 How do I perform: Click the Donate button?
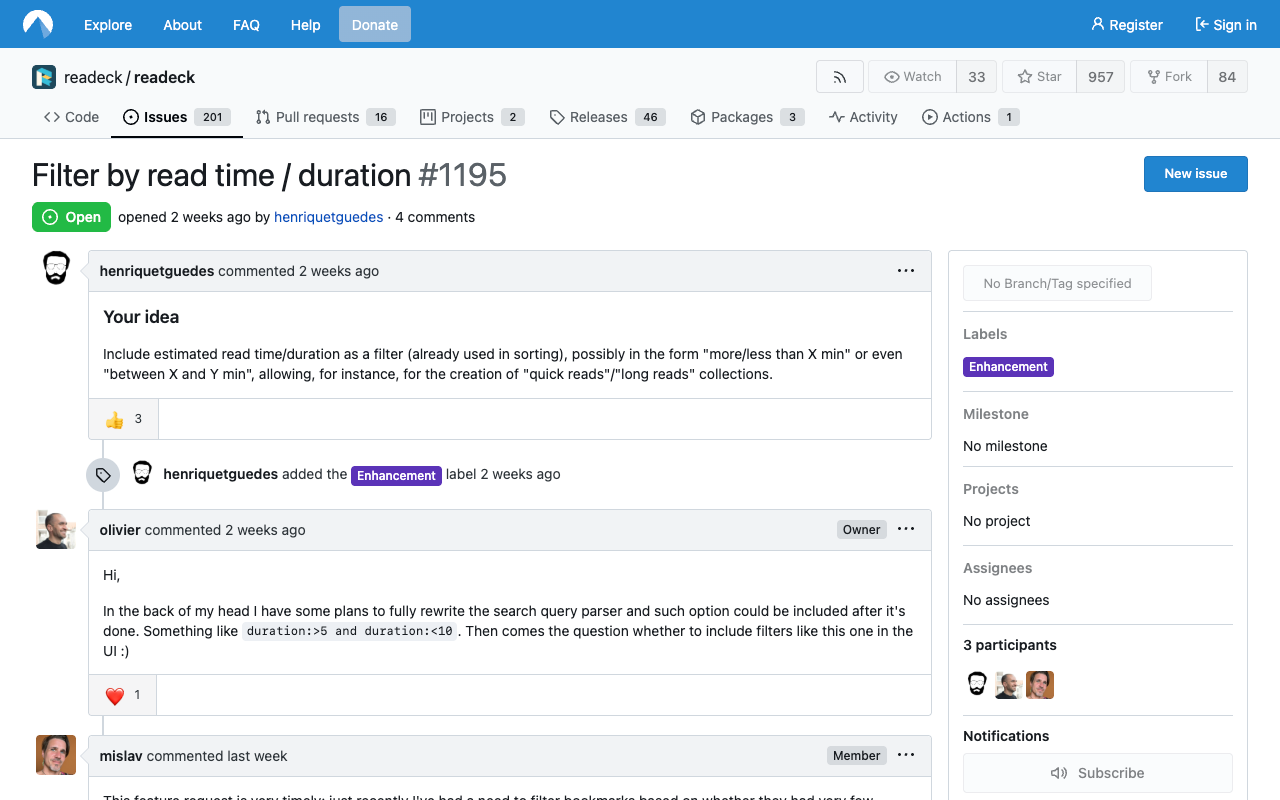(375, 25)
